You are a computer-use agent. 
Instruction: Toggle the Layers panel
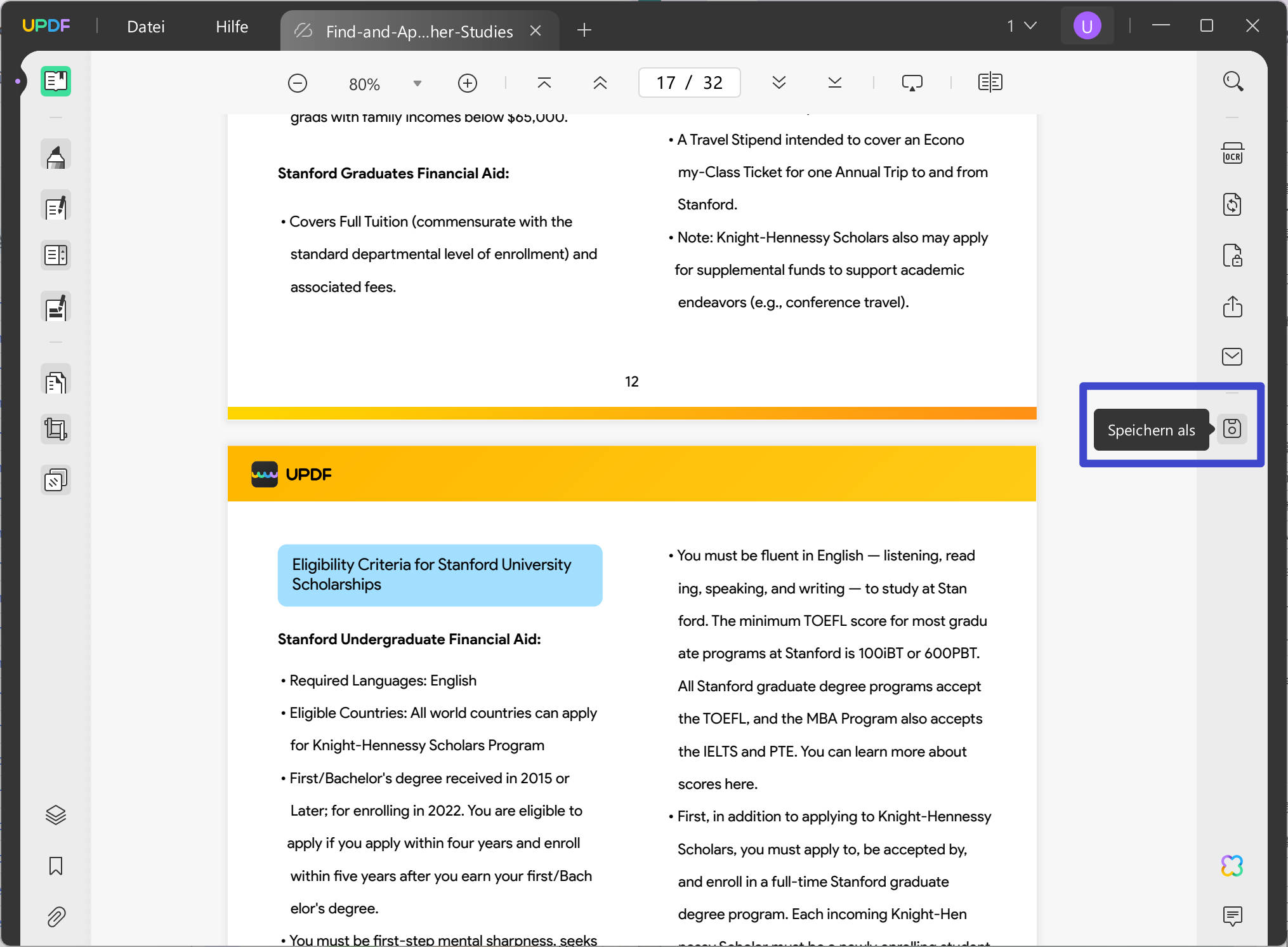(56, 815)
